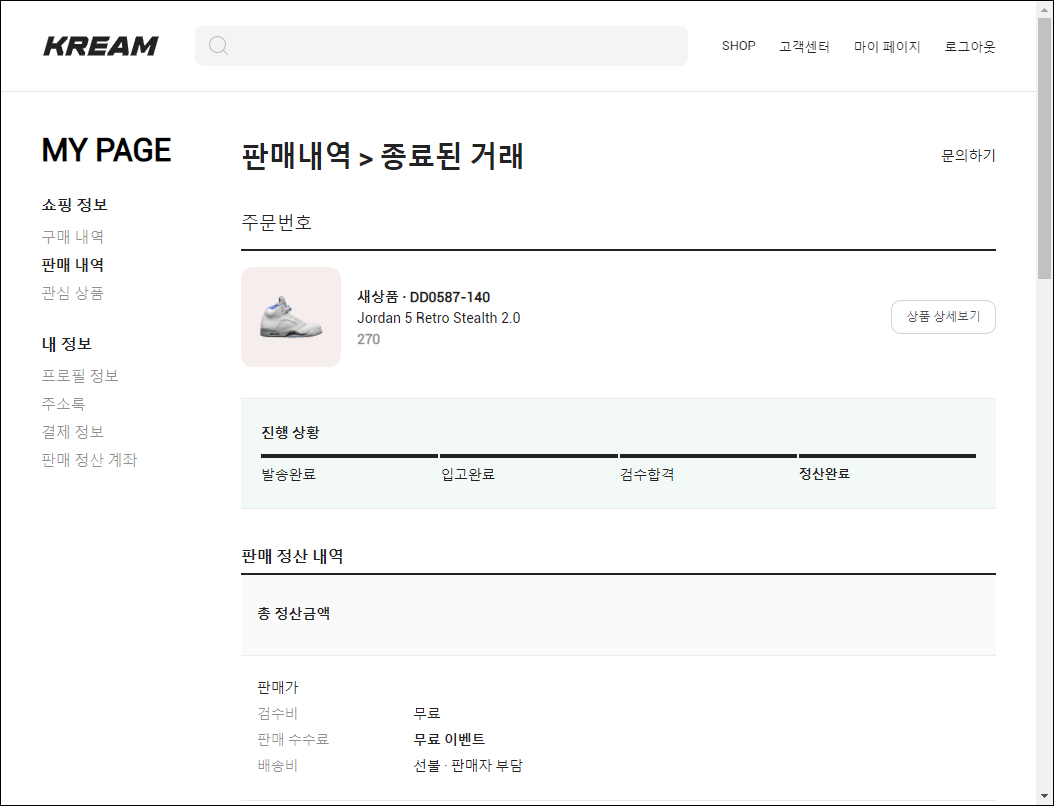Open 주소록 in the sidebar
Image resolution: width=1054 pixels, height=806 pixels.
[63, 404]
